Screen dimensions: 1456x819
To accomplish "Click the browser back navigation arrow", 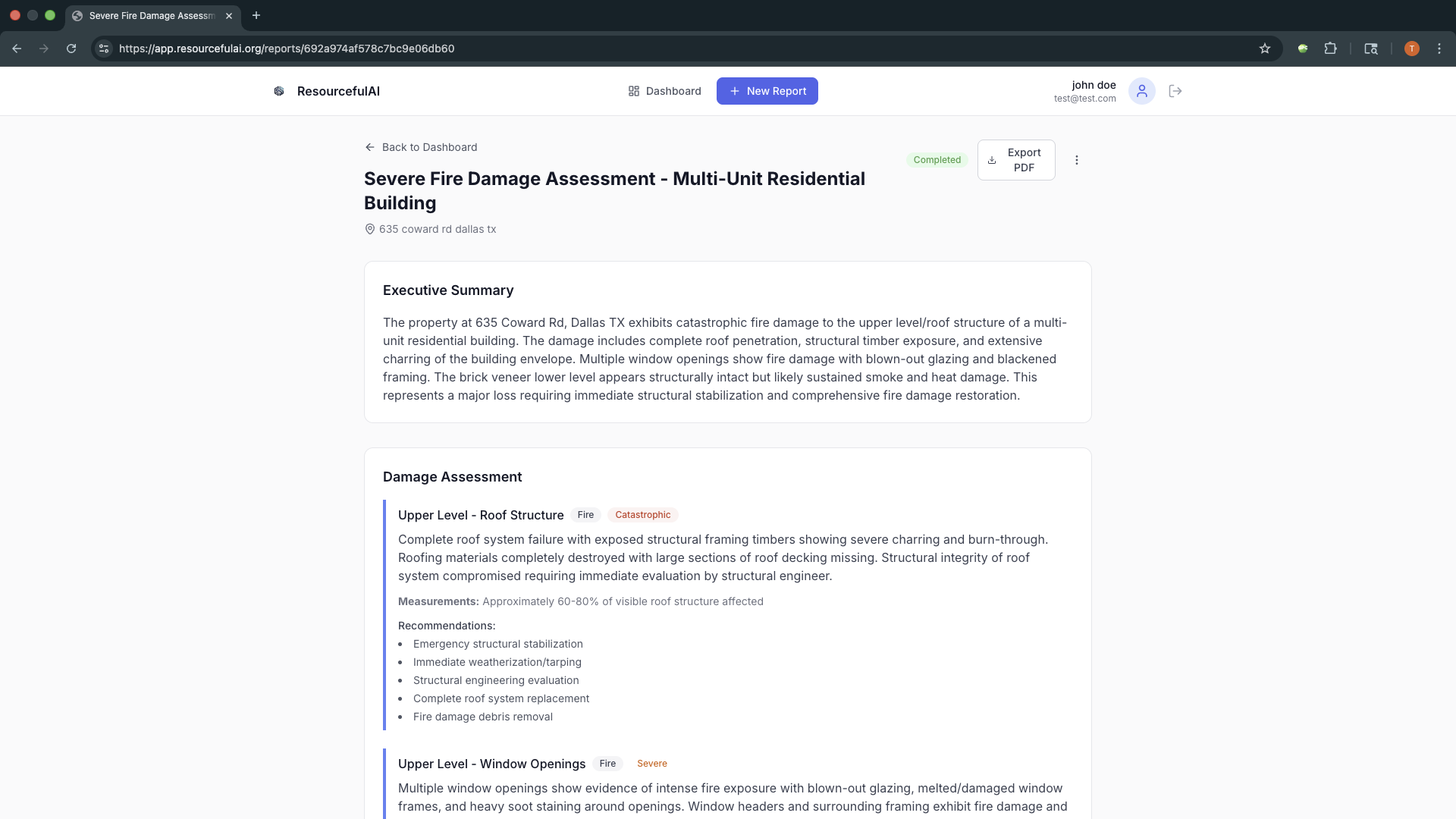I will [x=17, y=49].
